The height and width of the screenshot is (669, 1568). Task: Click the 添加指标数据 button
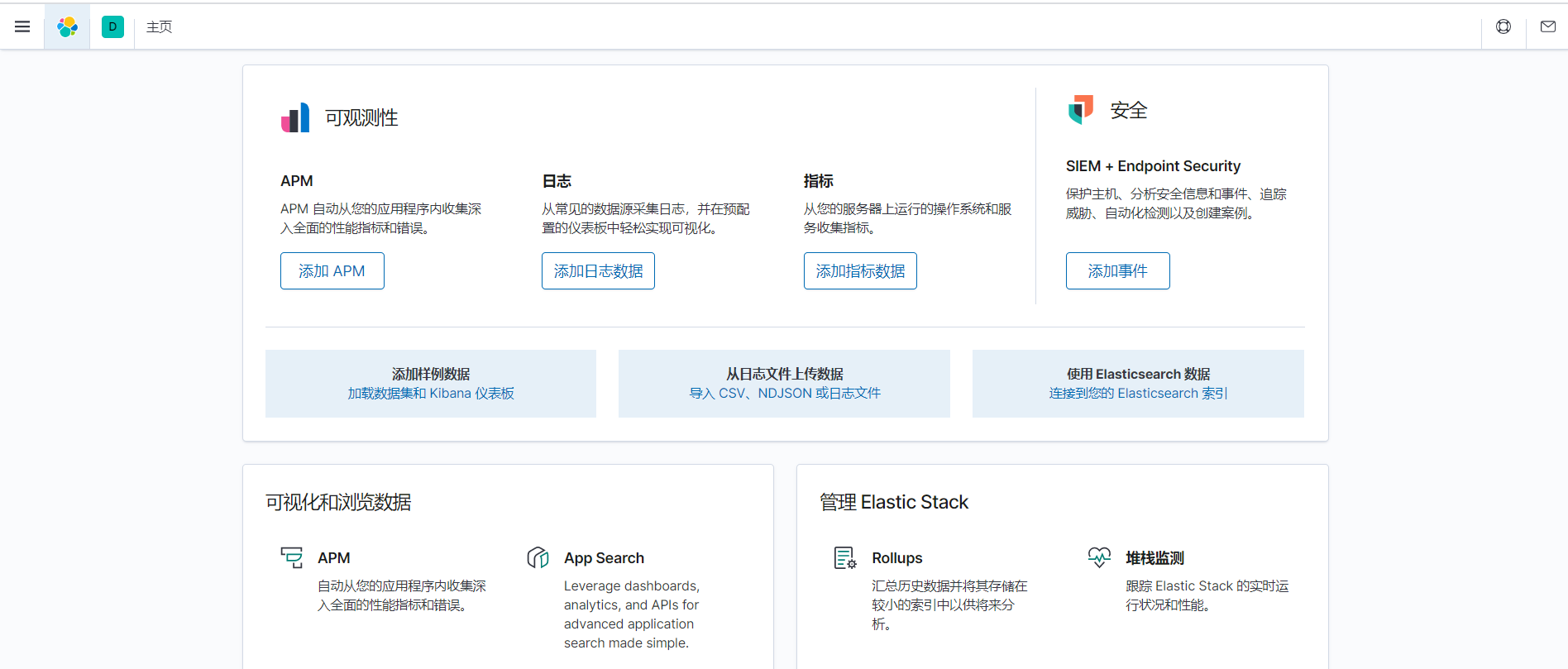coord(860,271)
